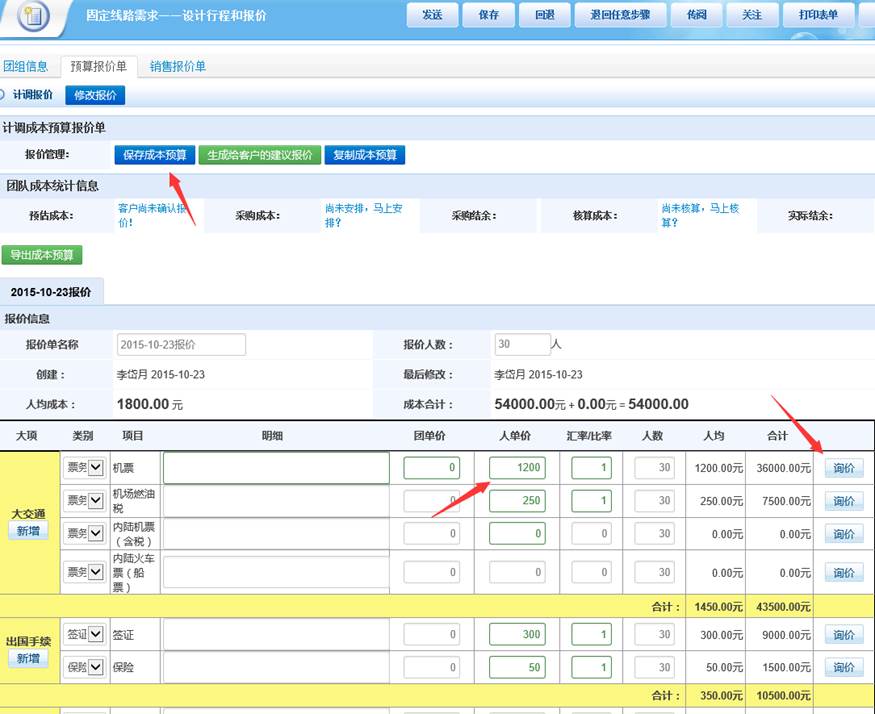The height and width of the screenshot is (714, 875).
Task: Click the 人单价 field showing 250
Action: coord(517,500)
